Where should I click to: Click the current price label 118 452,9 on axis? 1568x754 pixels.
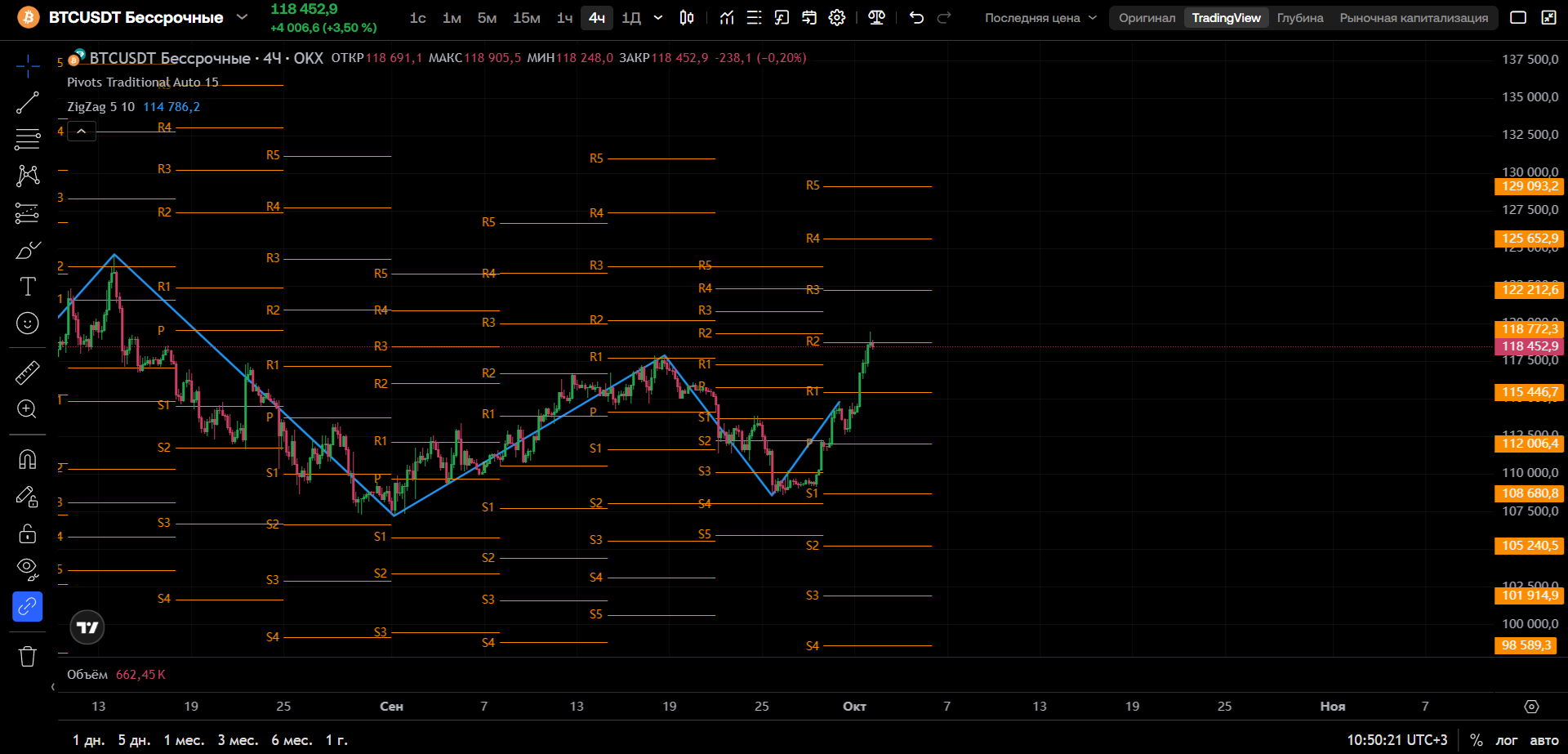click(x=1530, y=346)
